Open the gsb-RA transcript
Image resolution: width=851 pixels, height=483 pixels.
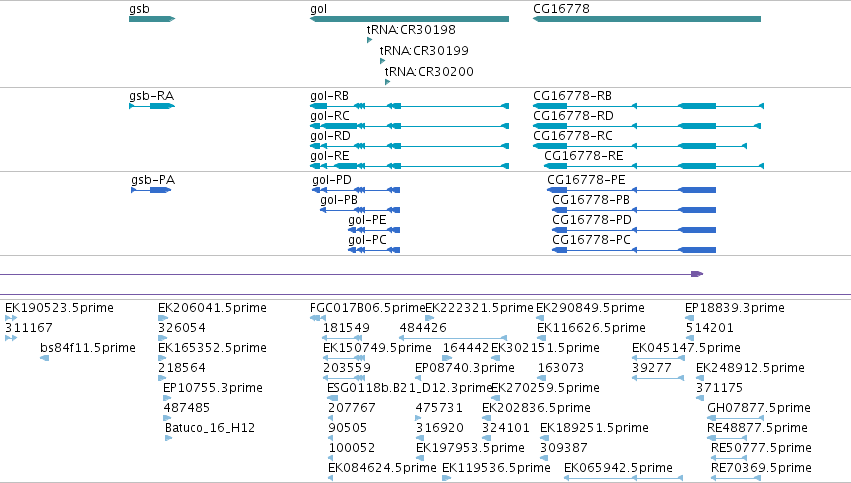152,106
